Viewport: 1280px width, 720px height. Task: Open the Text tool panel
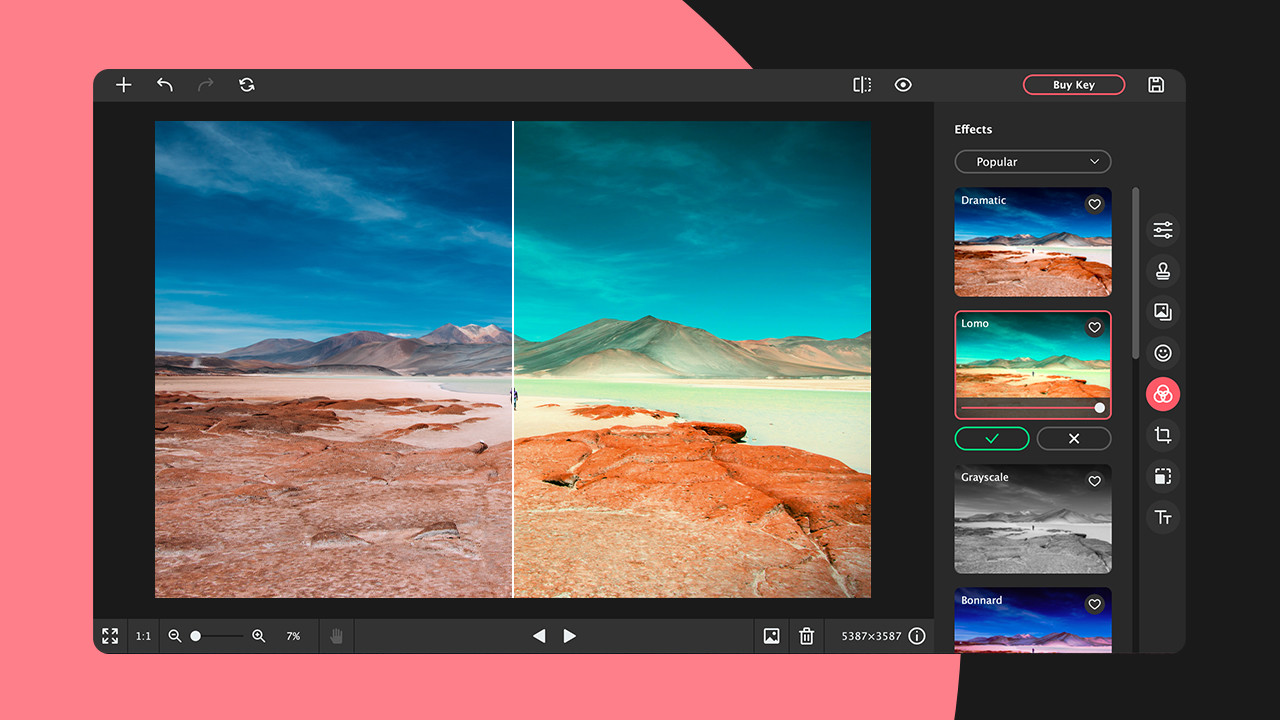point(1163,517)
